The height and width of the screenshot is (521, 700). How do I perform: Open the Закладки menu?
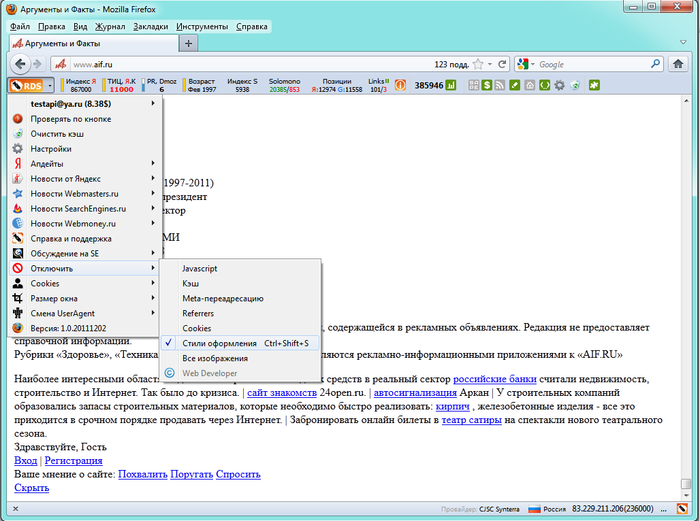pyautogui.click(x=150, y=27)
